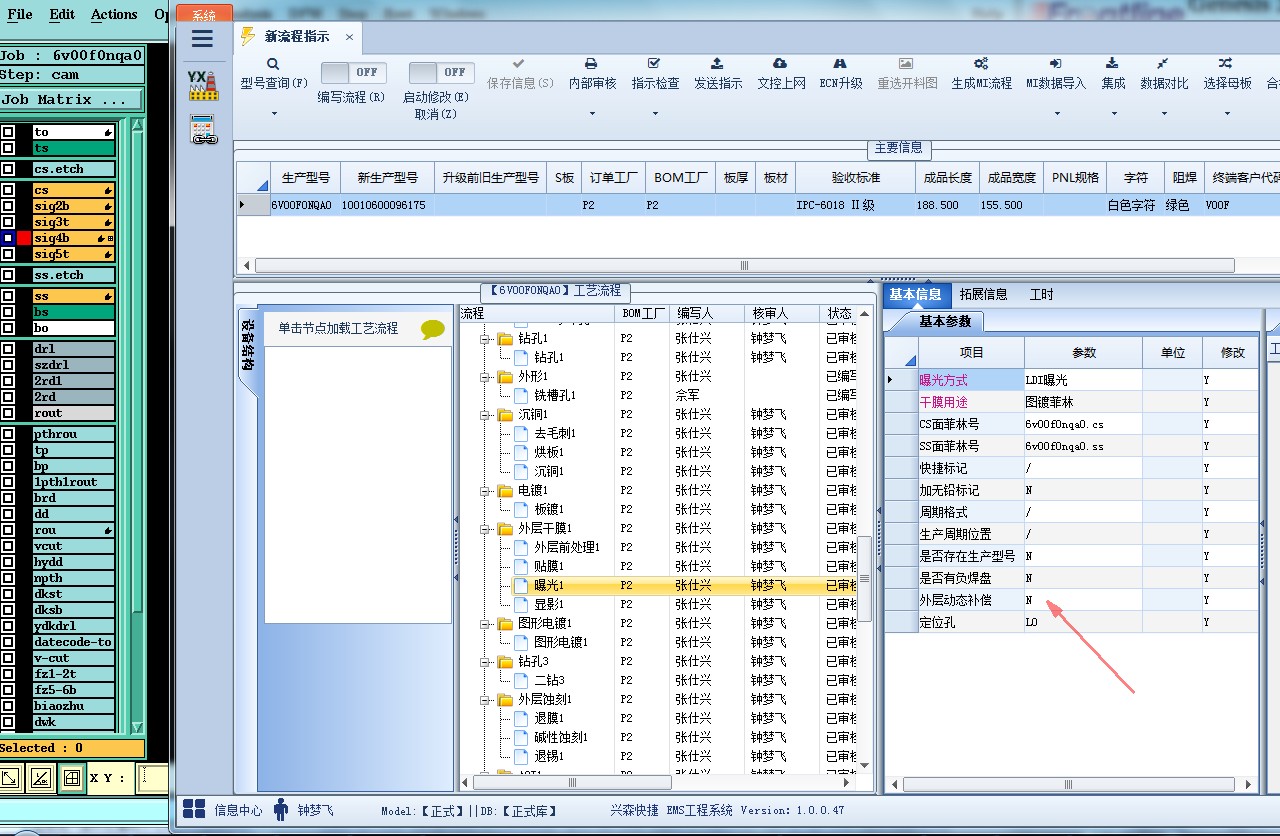The width and height of the screenshot is (1280, 836).
Task: Check the box for layer drl
Action: tap(8, 349)
